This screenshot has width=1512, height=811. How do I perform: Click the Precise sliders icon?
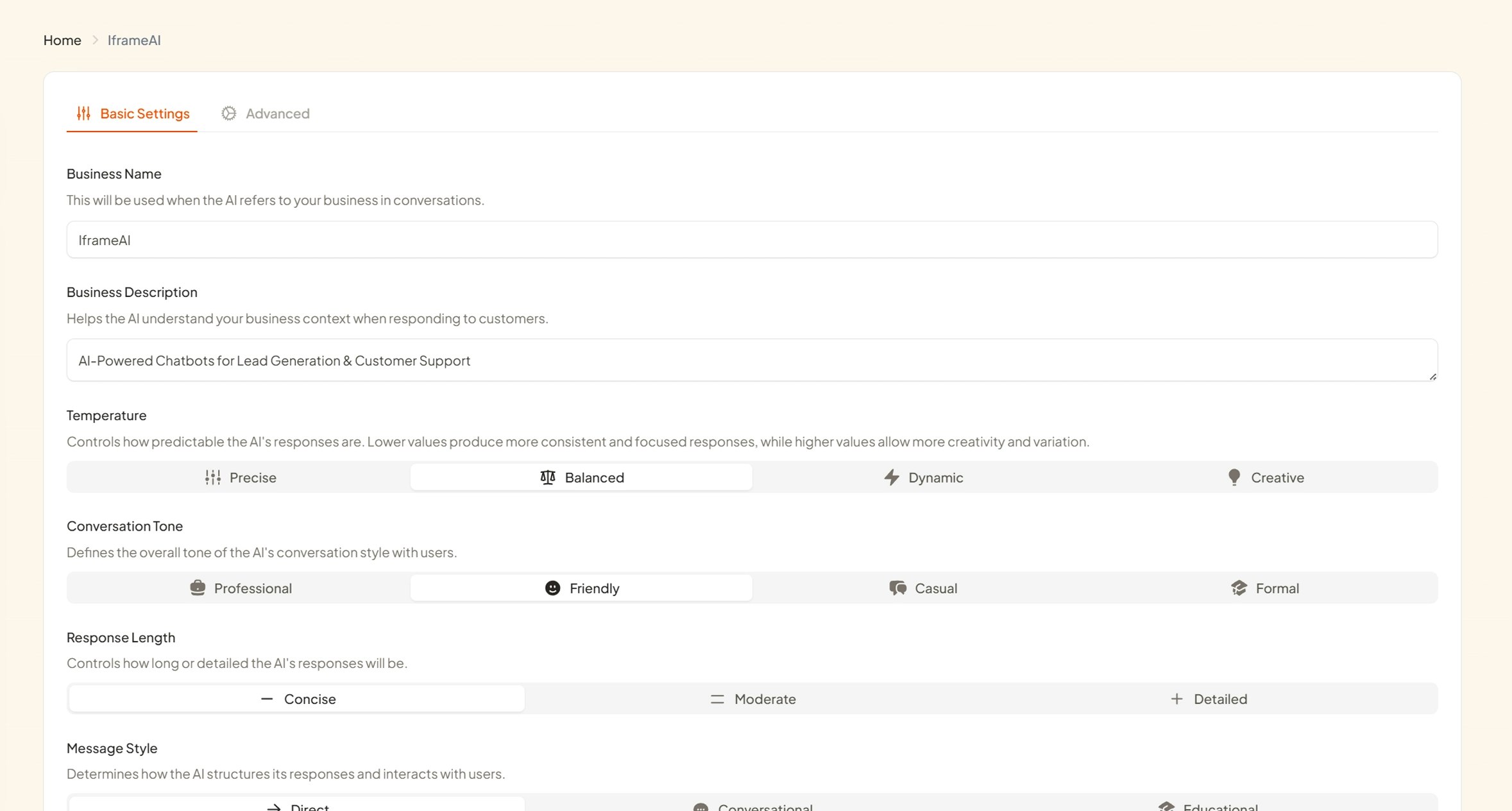[x=213, y=477]
